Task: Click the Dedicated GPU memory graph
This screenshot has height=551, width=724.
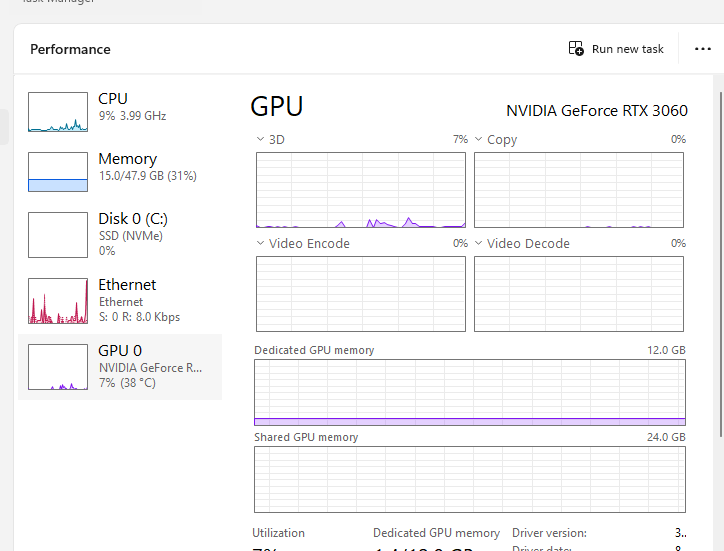Action: [x=470, y=393]
